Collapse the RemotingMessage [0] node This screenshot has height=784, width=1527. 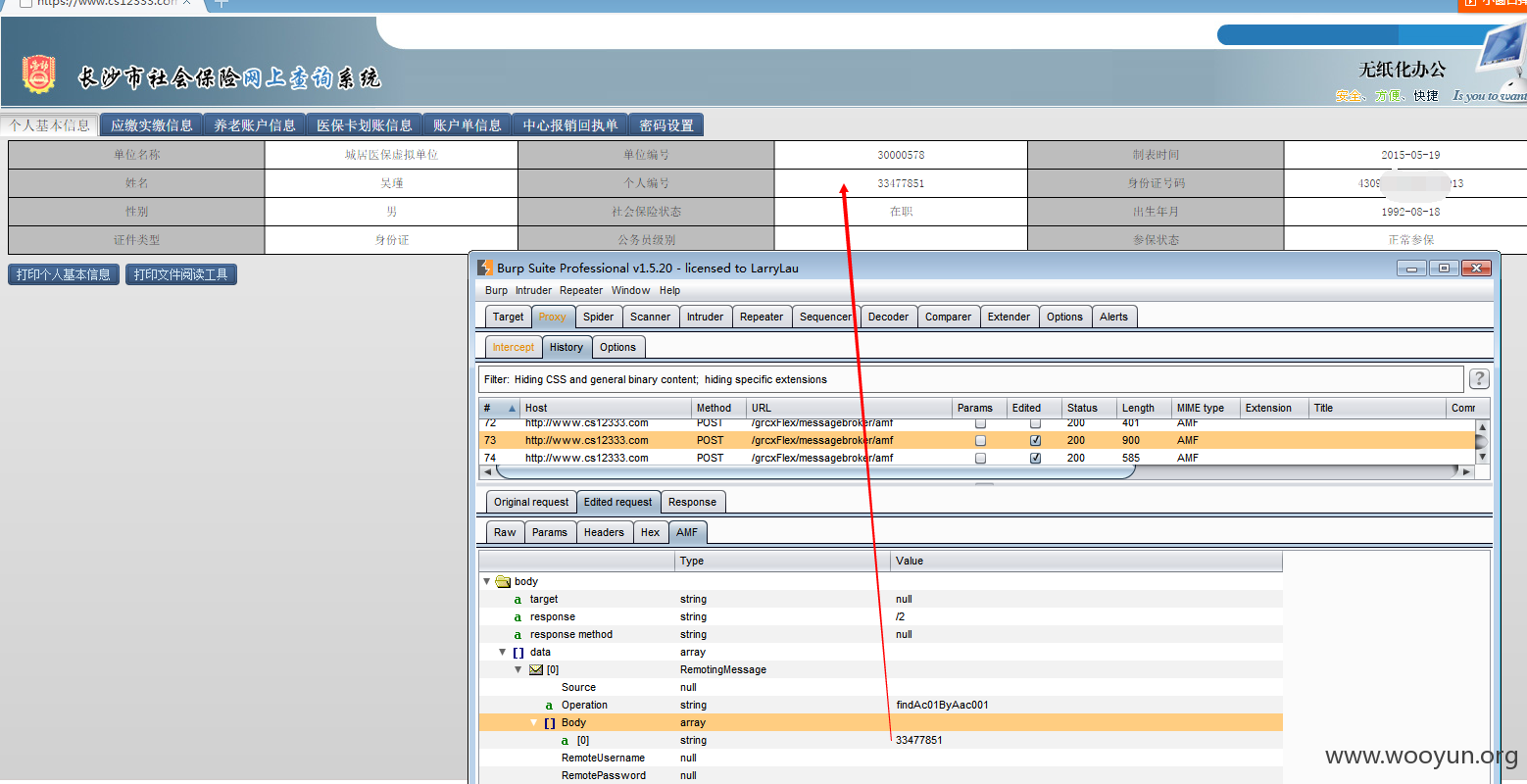tap(518, 669)
